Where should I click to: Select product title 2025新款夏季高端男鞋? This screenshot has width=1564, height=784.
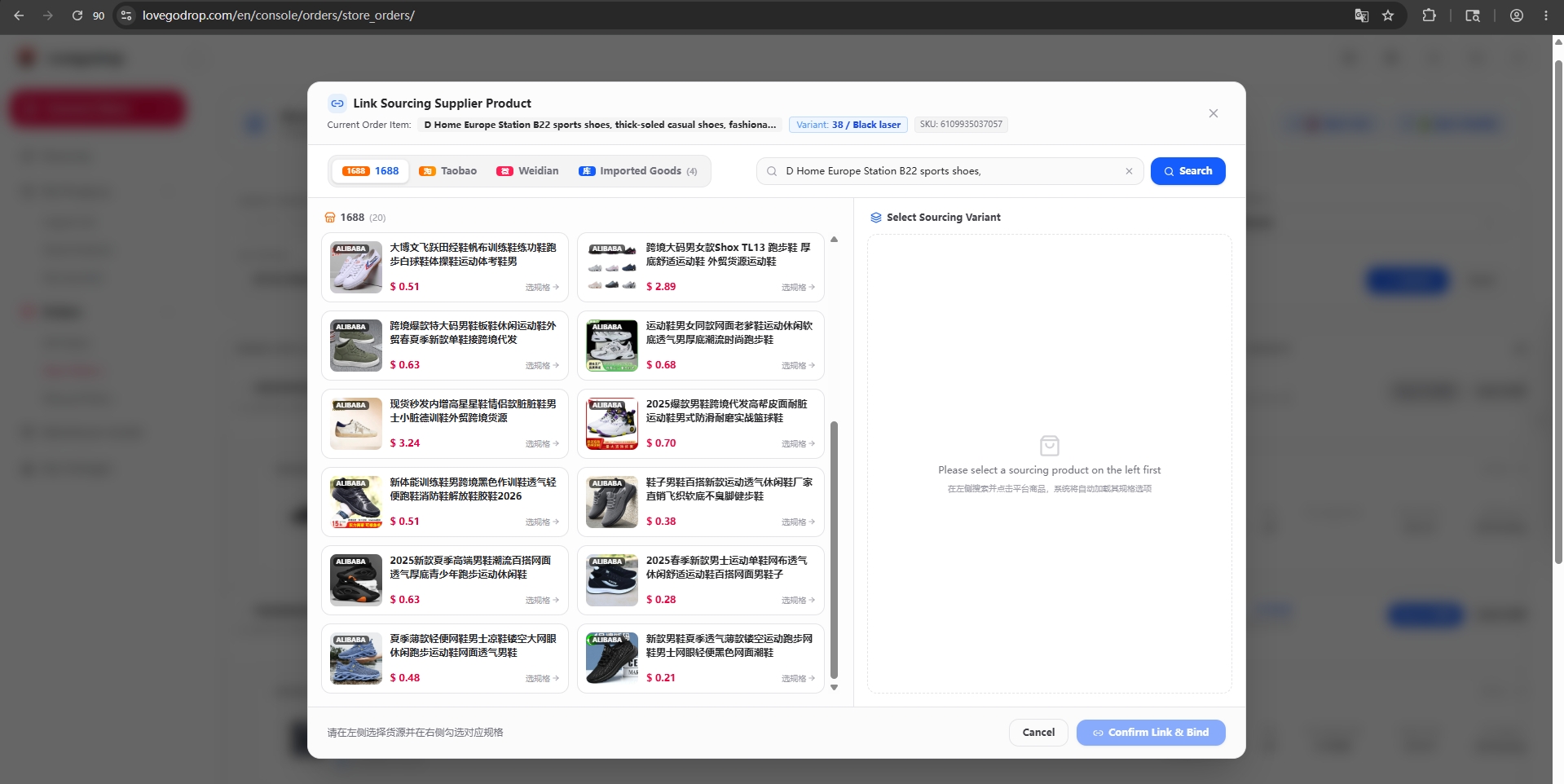(x=470, y=567)
